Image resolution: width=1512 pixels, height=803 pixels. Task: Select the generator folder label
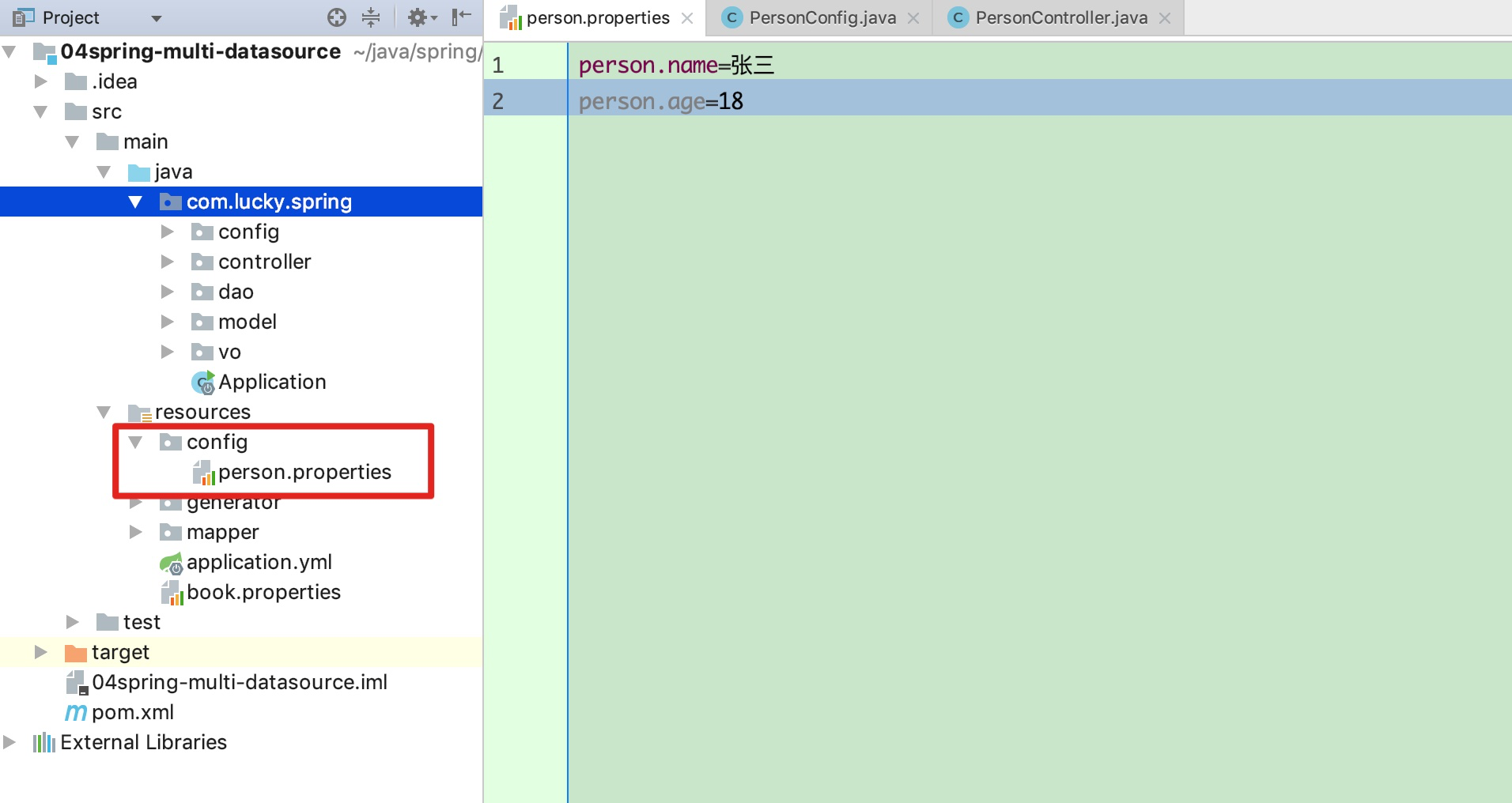233,504
